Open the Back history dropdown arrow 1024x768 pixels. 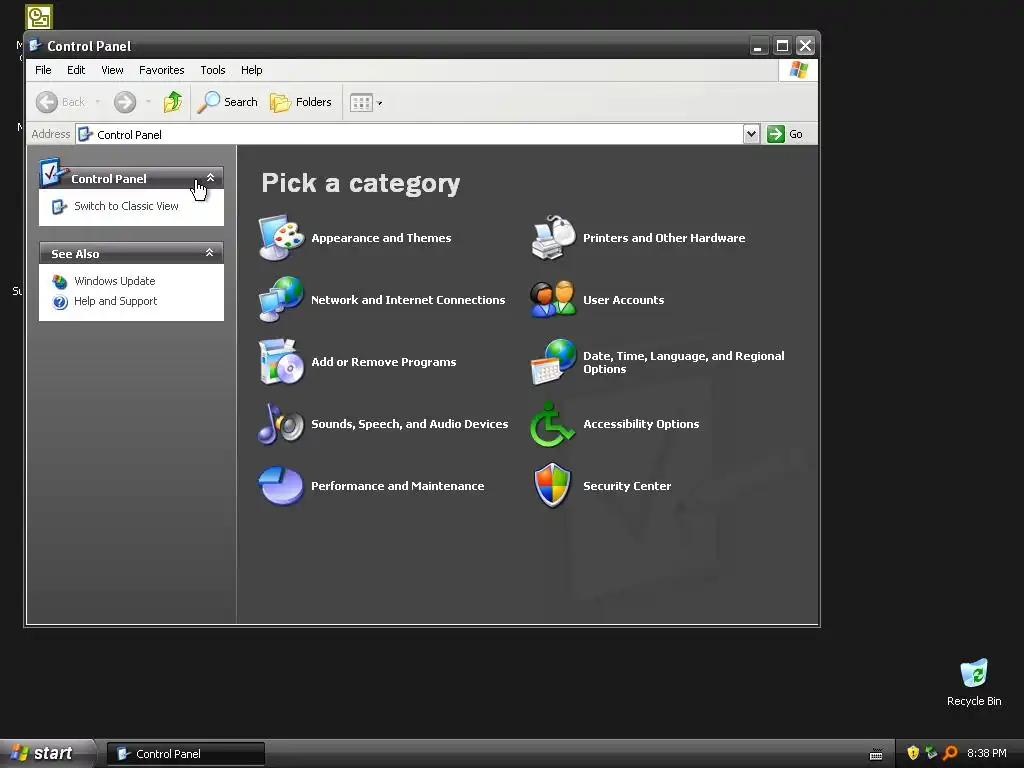tap(97, 102)
